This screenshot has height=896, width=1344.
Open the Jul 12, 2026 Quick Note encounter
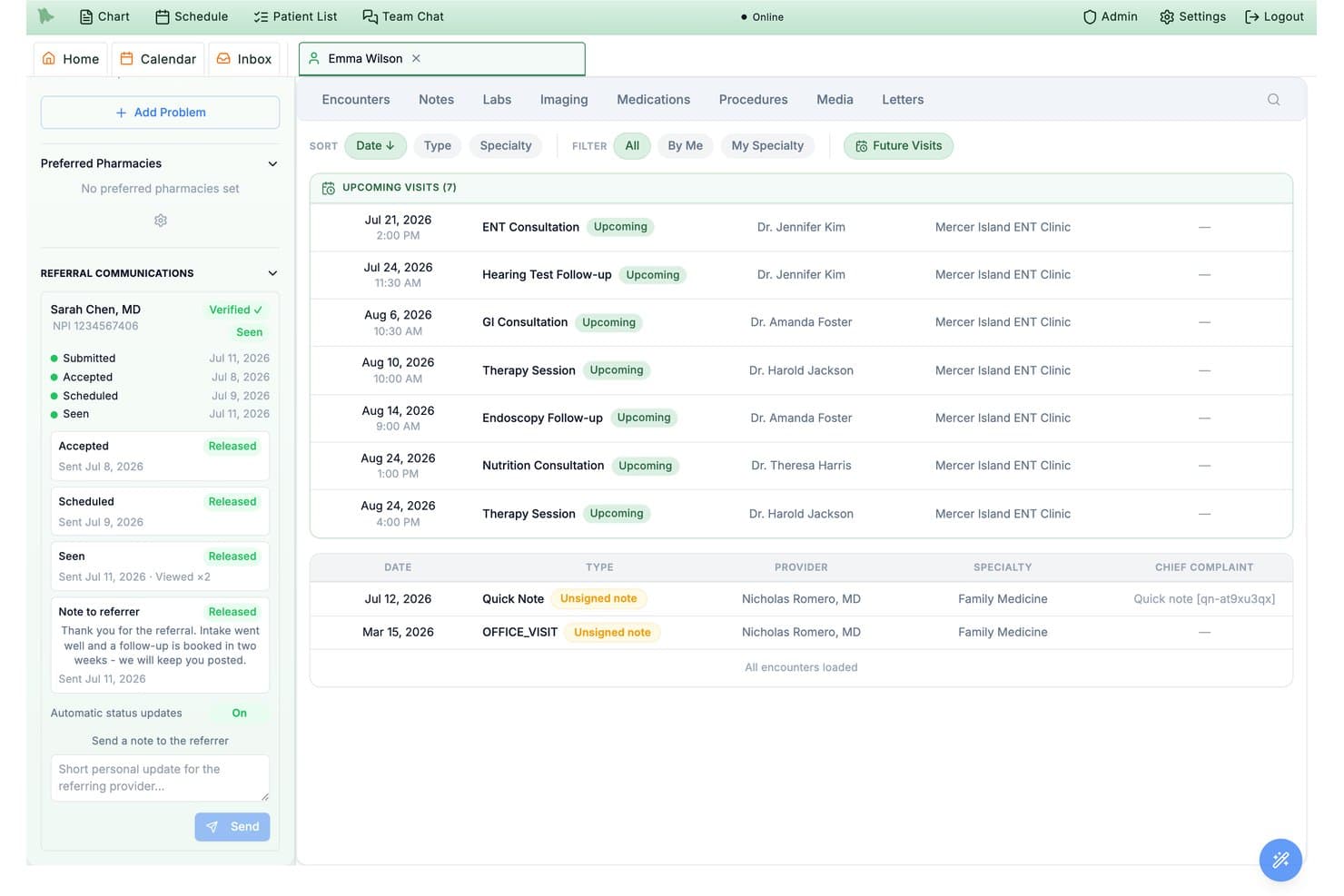pyautogui.click(x=801, y=599)
